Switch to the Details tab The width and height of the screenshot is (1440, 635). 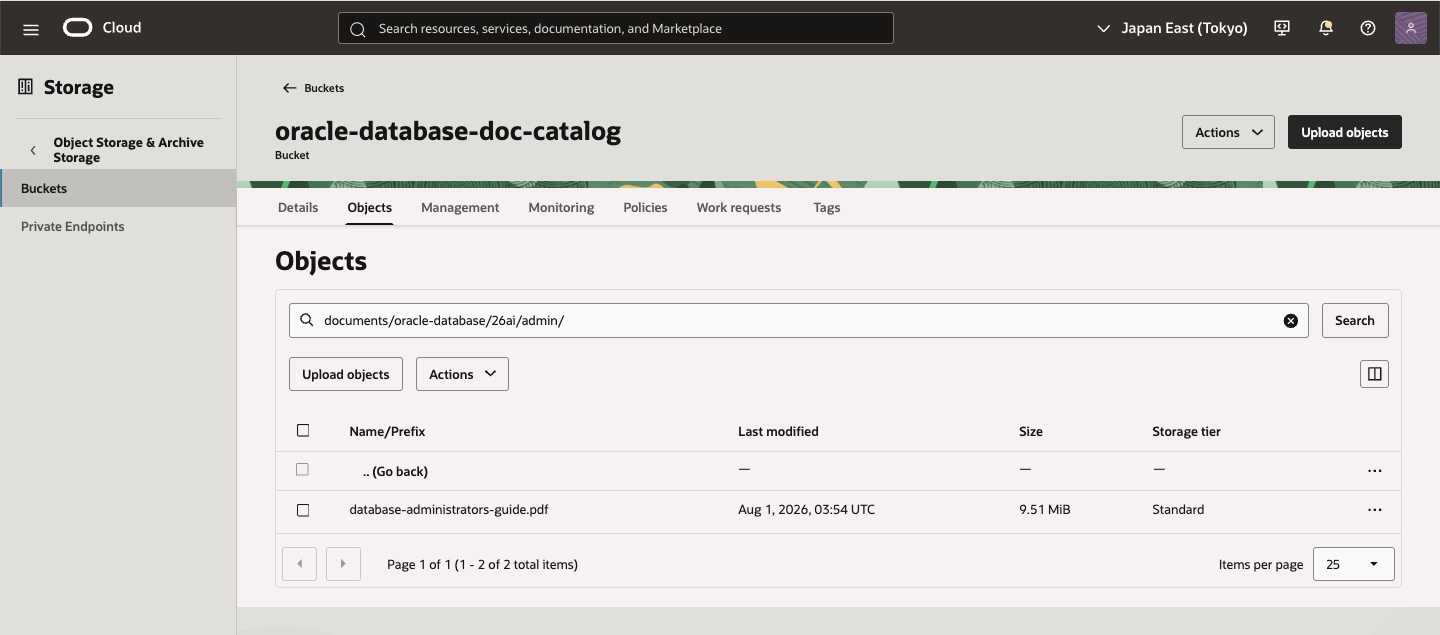tap(298, 207)
